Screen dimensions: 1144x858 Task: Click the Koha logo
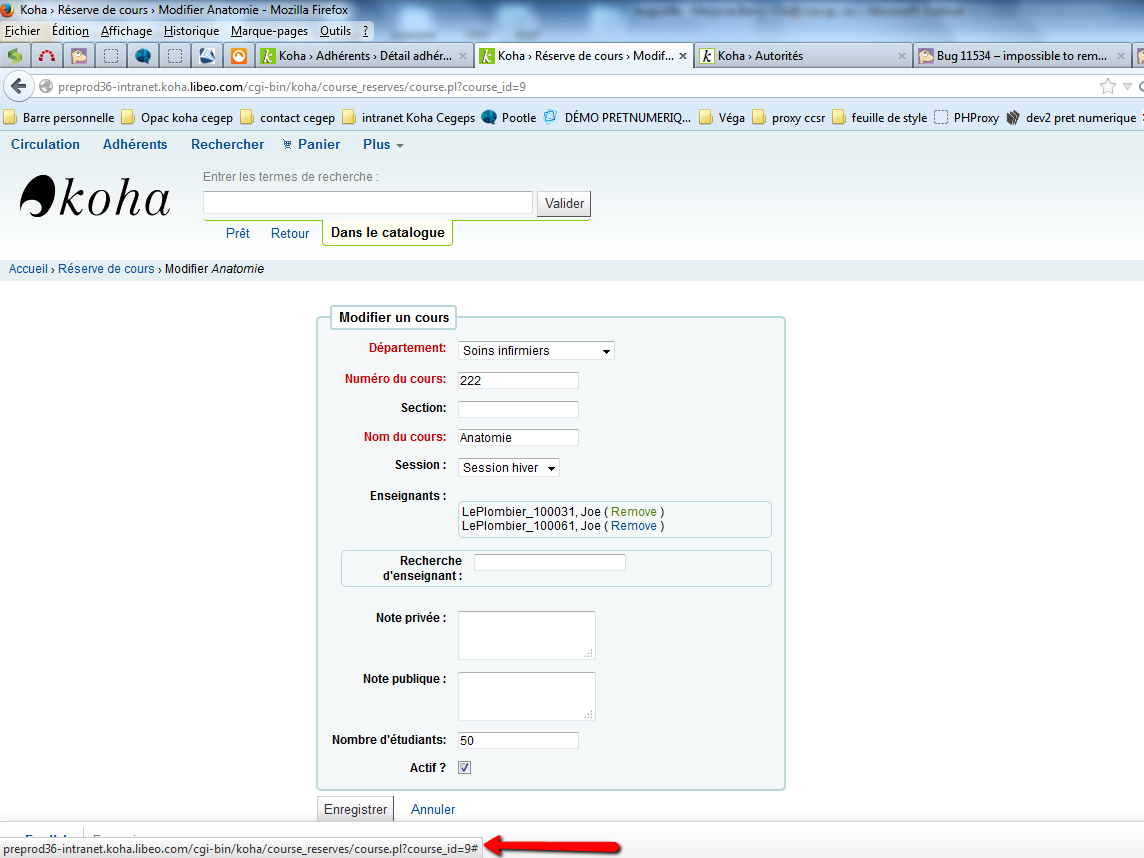point(95,197)
